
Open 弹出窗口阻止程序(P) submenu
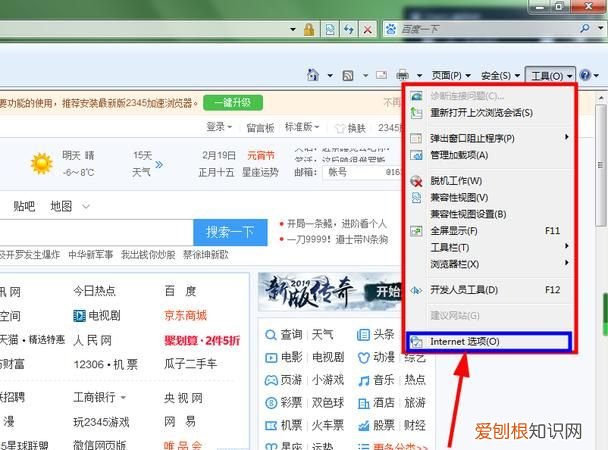(x=490, y=138)
